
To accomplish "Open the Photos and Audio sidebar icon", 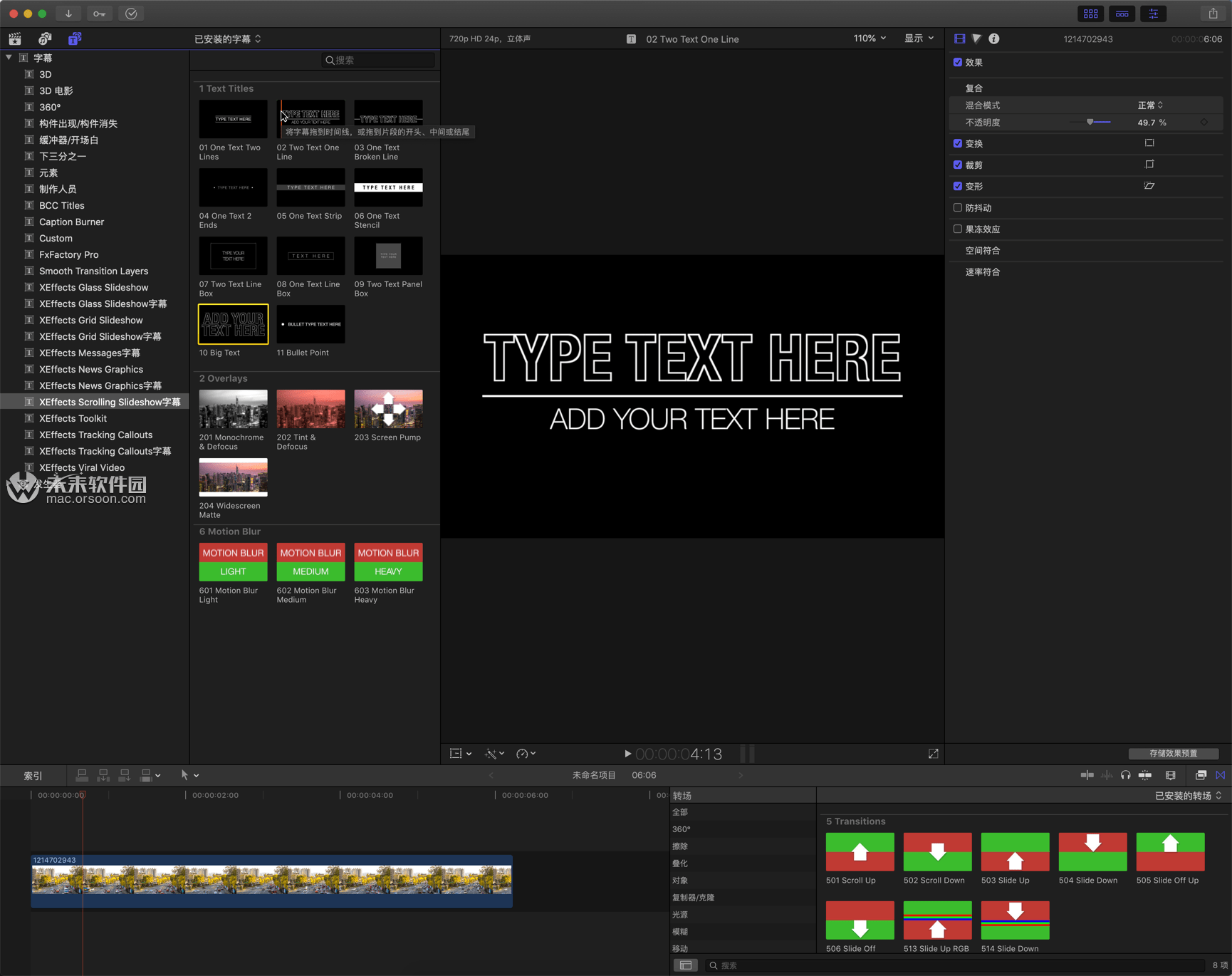I will [45, 38].
